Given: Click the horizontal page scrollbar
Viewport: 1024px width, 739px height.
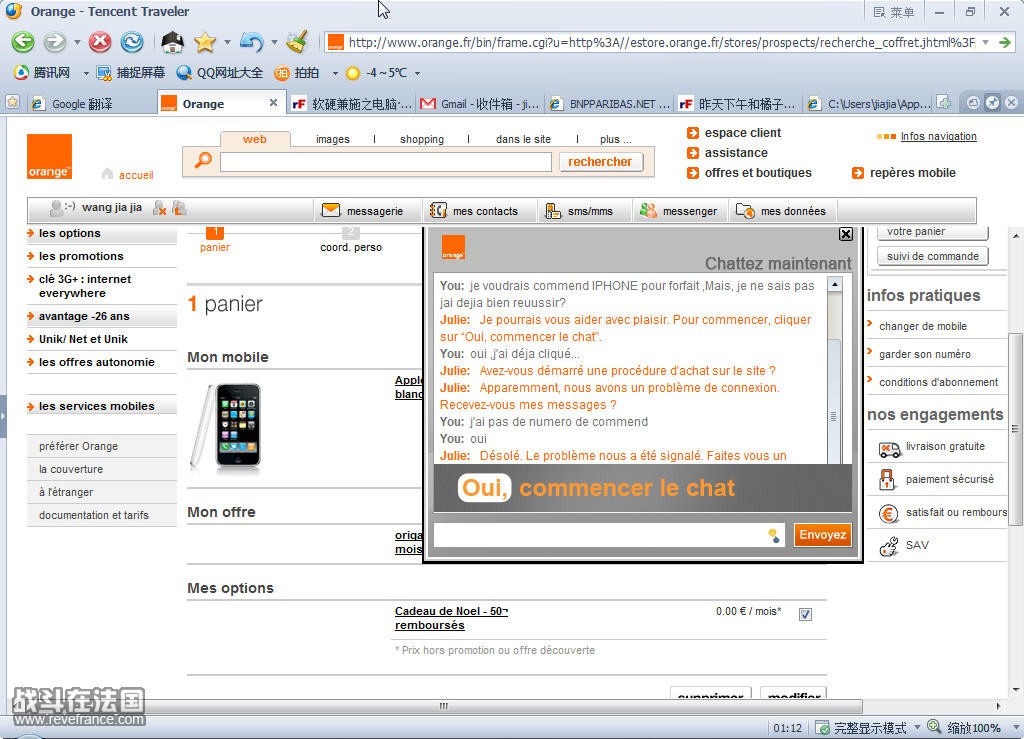Looking at the screenshot, I should tap(443, 706).
